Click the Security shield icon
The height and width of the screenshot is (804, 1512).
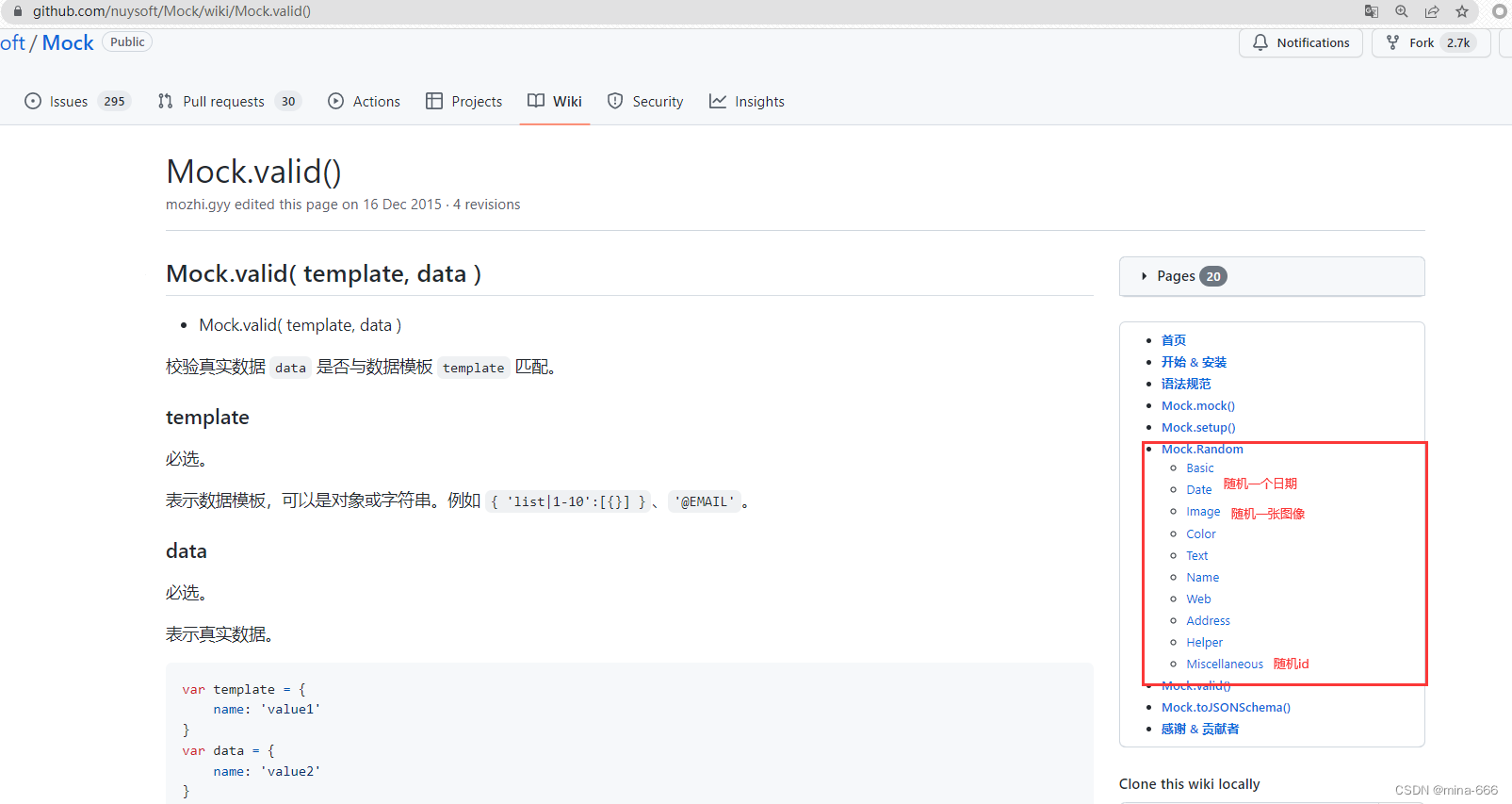[615, 101]
